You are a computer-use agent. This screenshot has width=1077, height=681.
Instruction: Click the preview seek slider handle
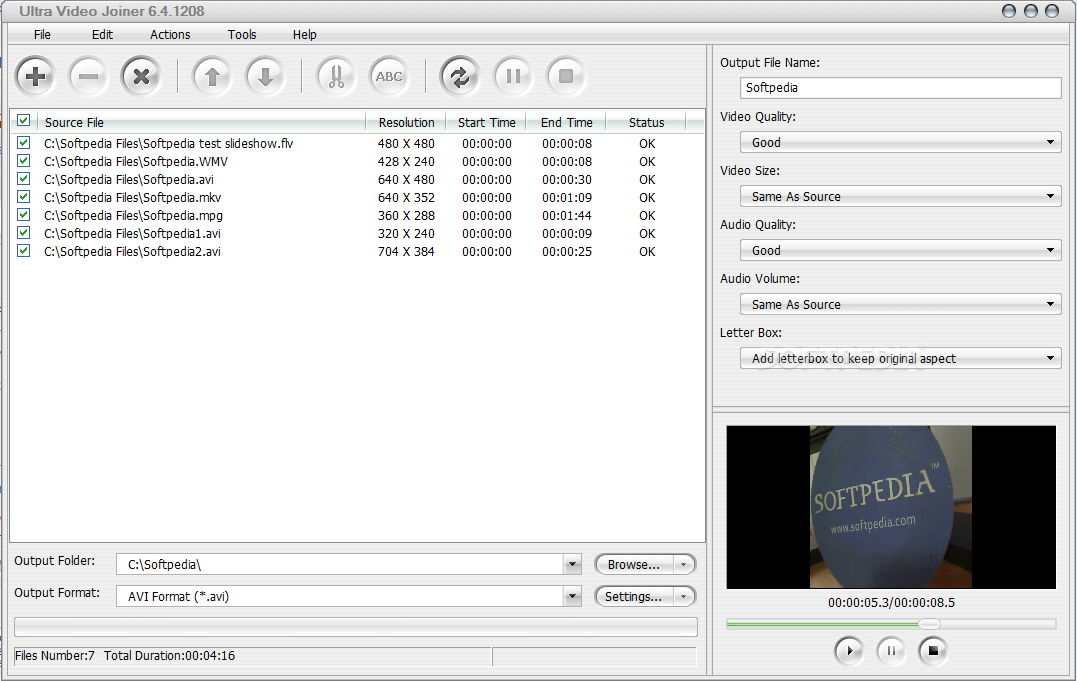point(929,624)
